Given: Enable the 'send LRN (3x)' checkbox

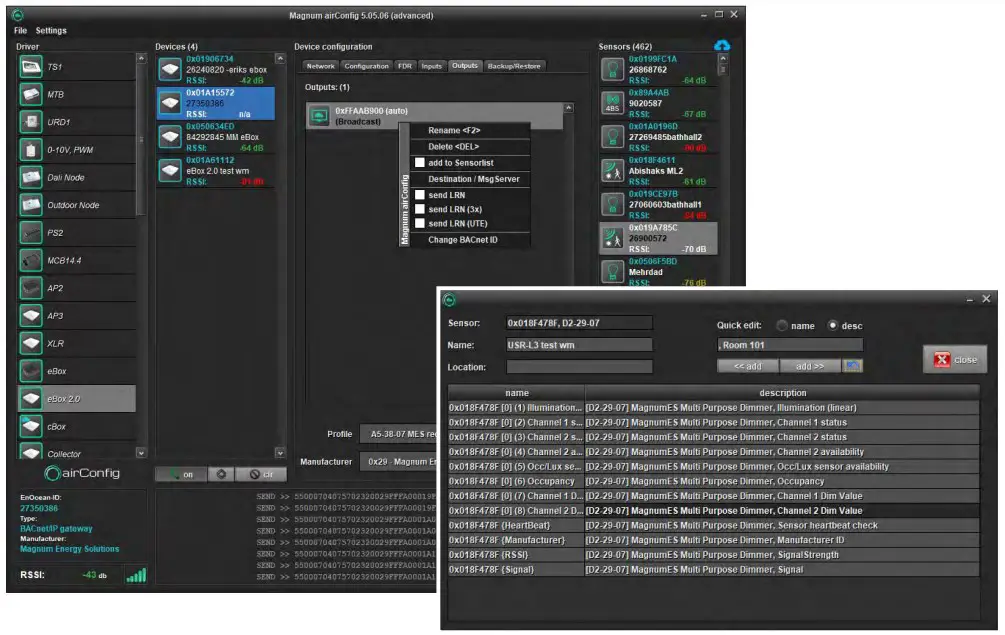Looking at the screenshot, I should pyautogui.click(x=420, y=209).
